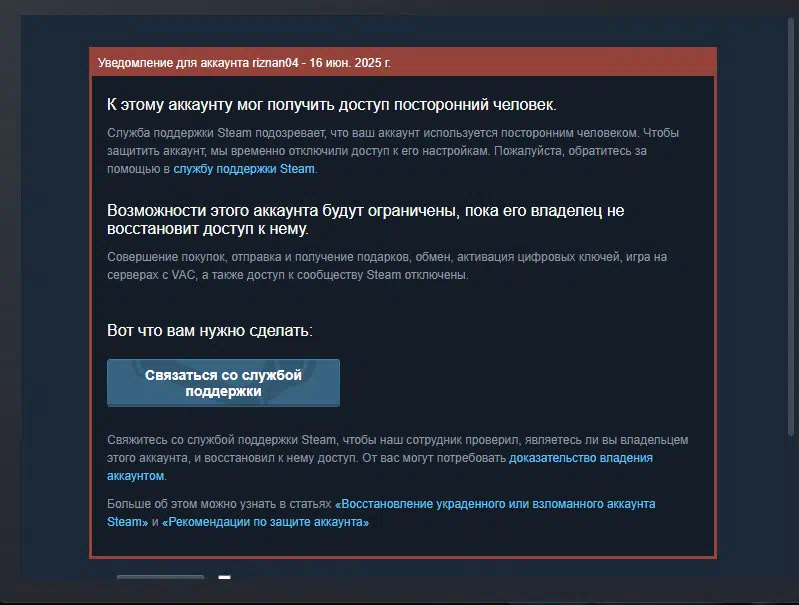The height and width of the screenshot is (605, 799).
Task: Click empty space inside notification below article links
Action: coord(403,543)
